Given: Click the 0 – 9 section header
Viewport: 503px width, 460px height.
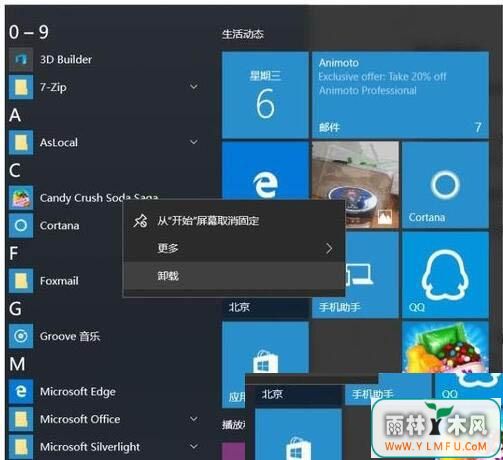Looking at the screenshot, I should point(29,32).
